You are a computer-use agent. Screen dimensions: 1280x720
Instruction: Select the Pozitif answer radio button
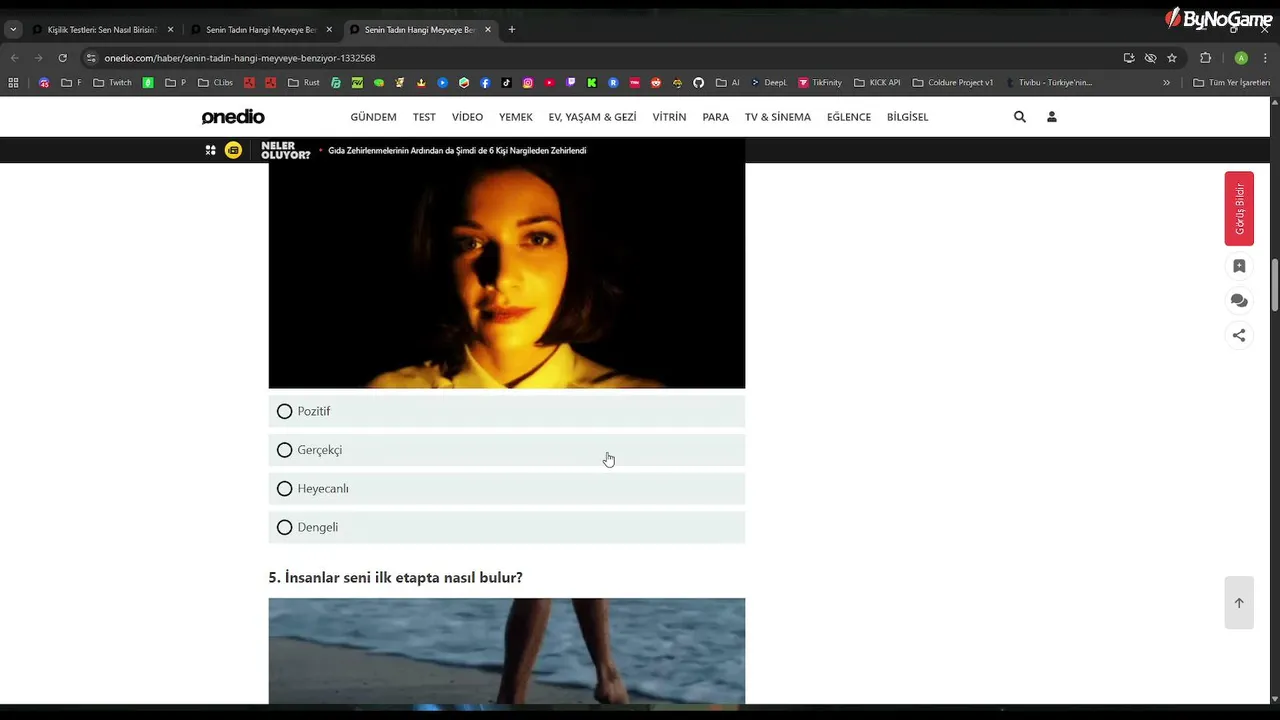[x=285, y=411]
